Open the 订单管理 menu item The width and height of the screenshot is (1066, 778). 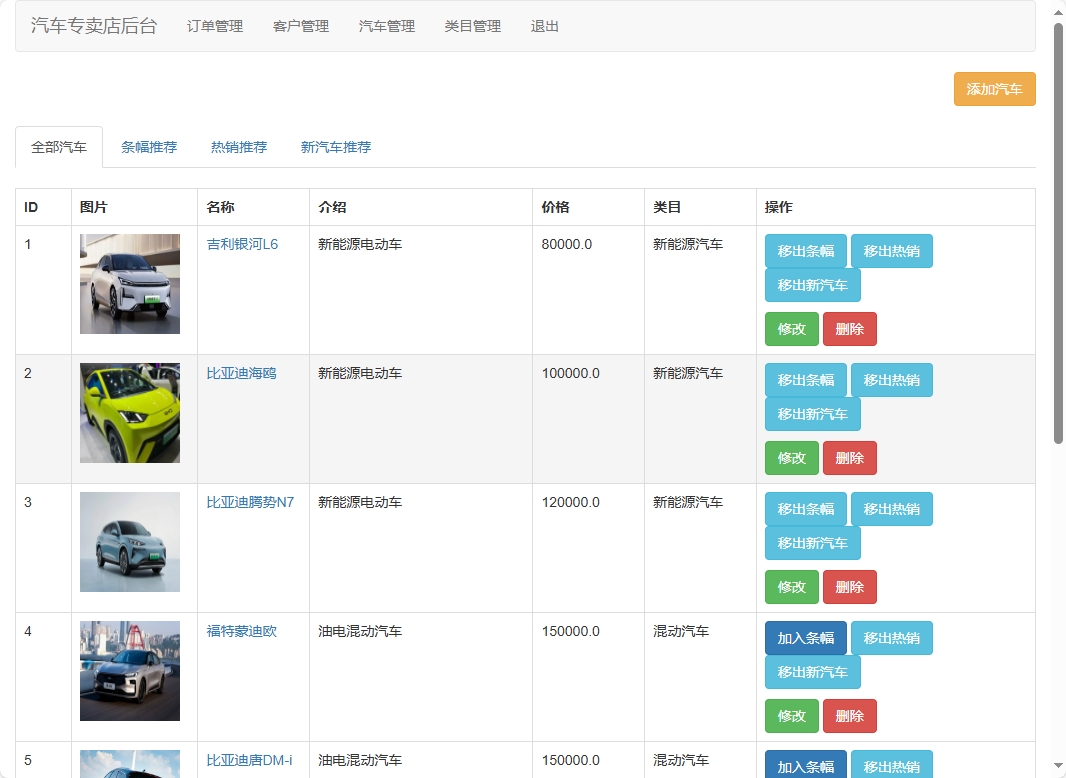tap(215, 26)
